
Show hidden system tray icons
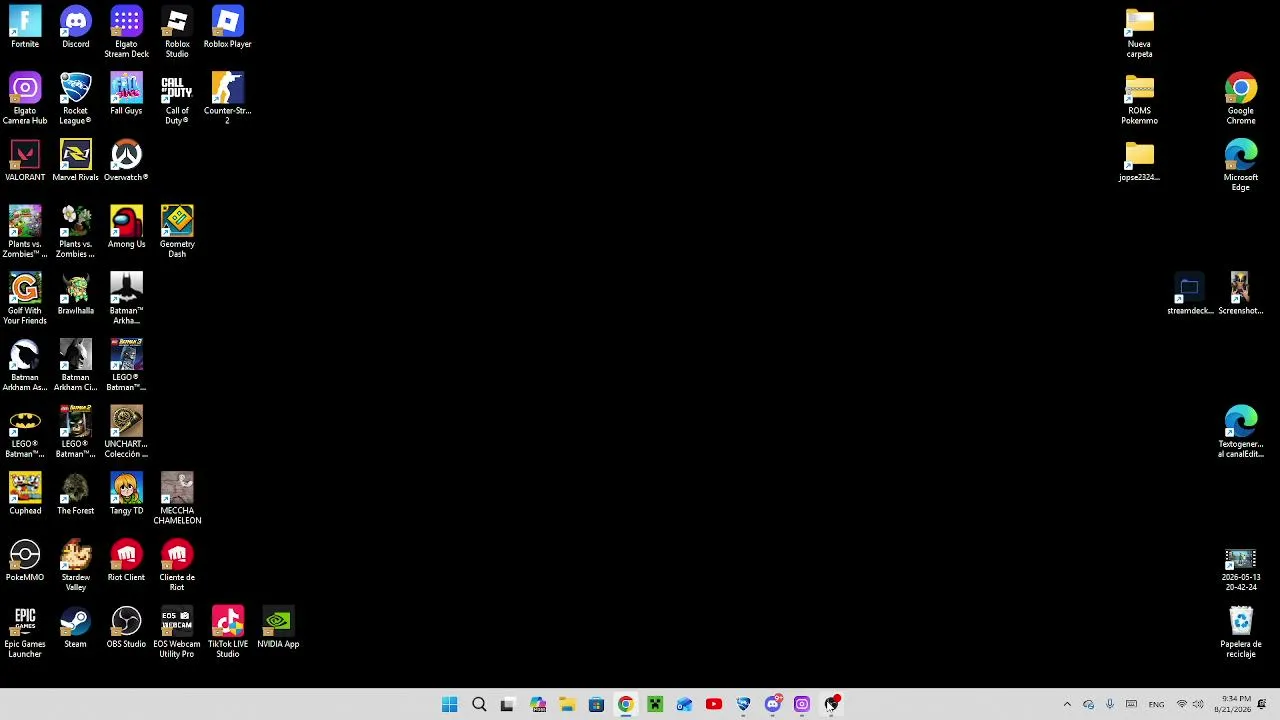1067,705
